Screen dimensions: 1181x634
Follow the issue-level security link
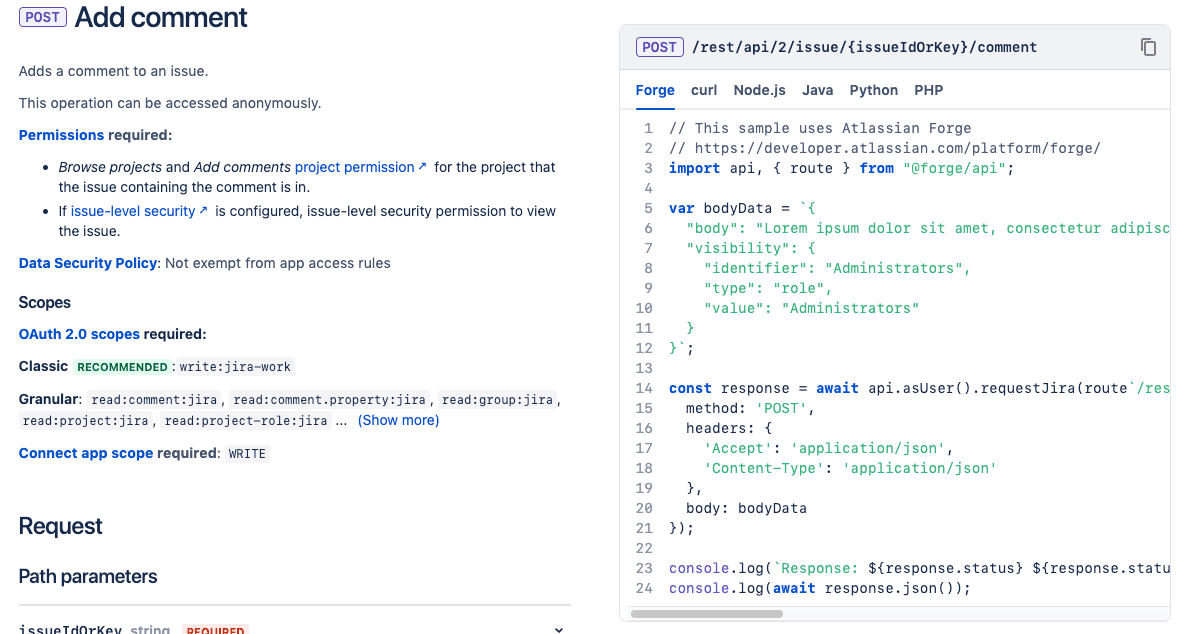tap(133, 212)
